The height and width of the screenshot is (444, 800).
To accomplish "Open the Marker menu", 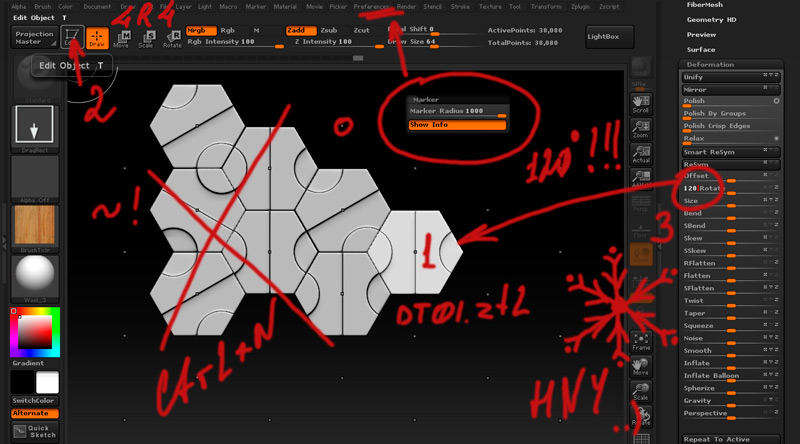I will coord(256,7).
